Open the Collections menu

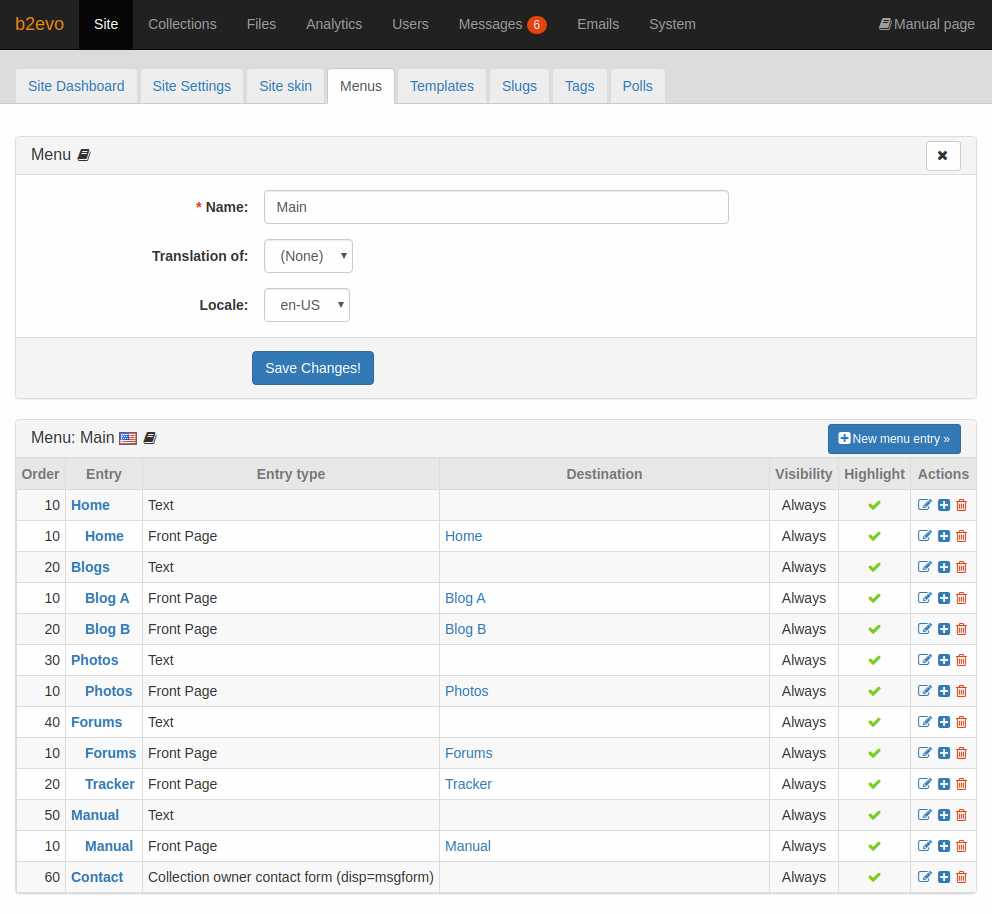tap(182, 24)
